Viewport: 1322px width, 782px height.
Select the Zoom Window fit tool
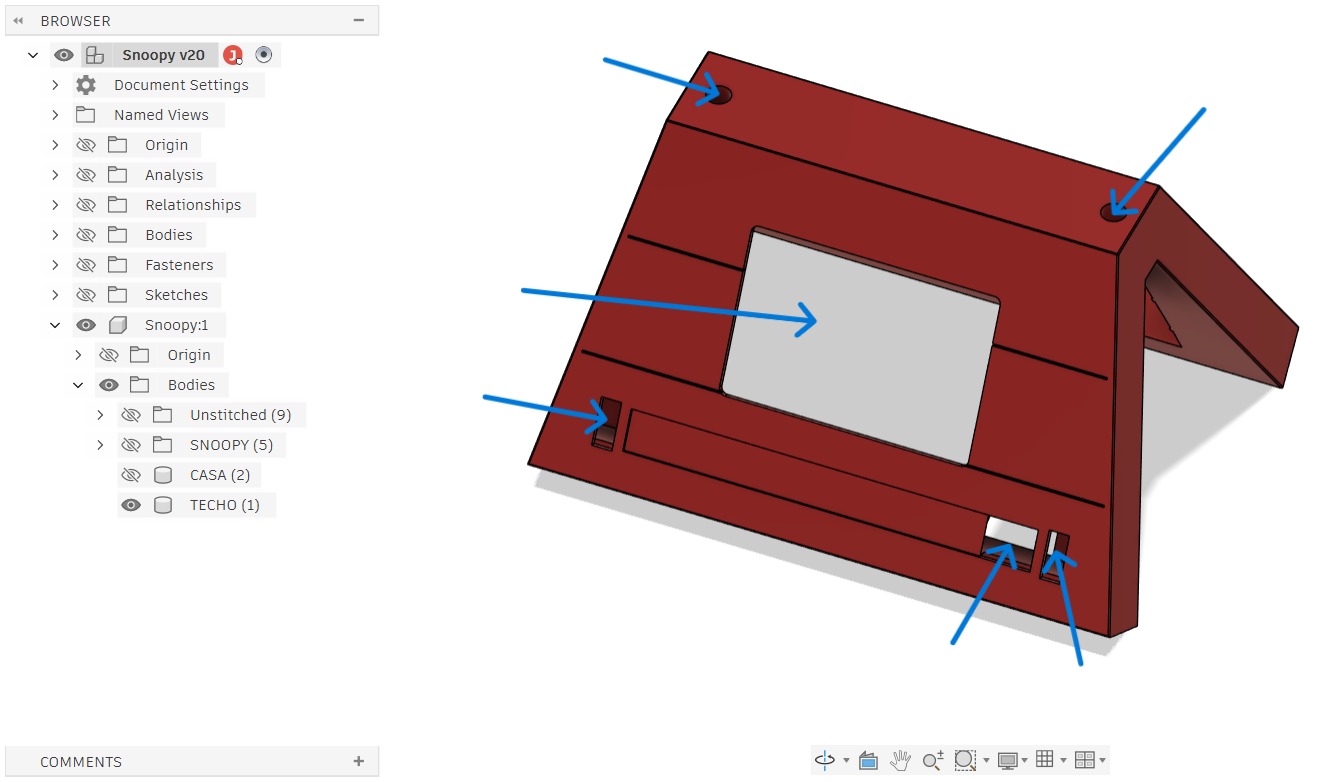coord(964,761)
